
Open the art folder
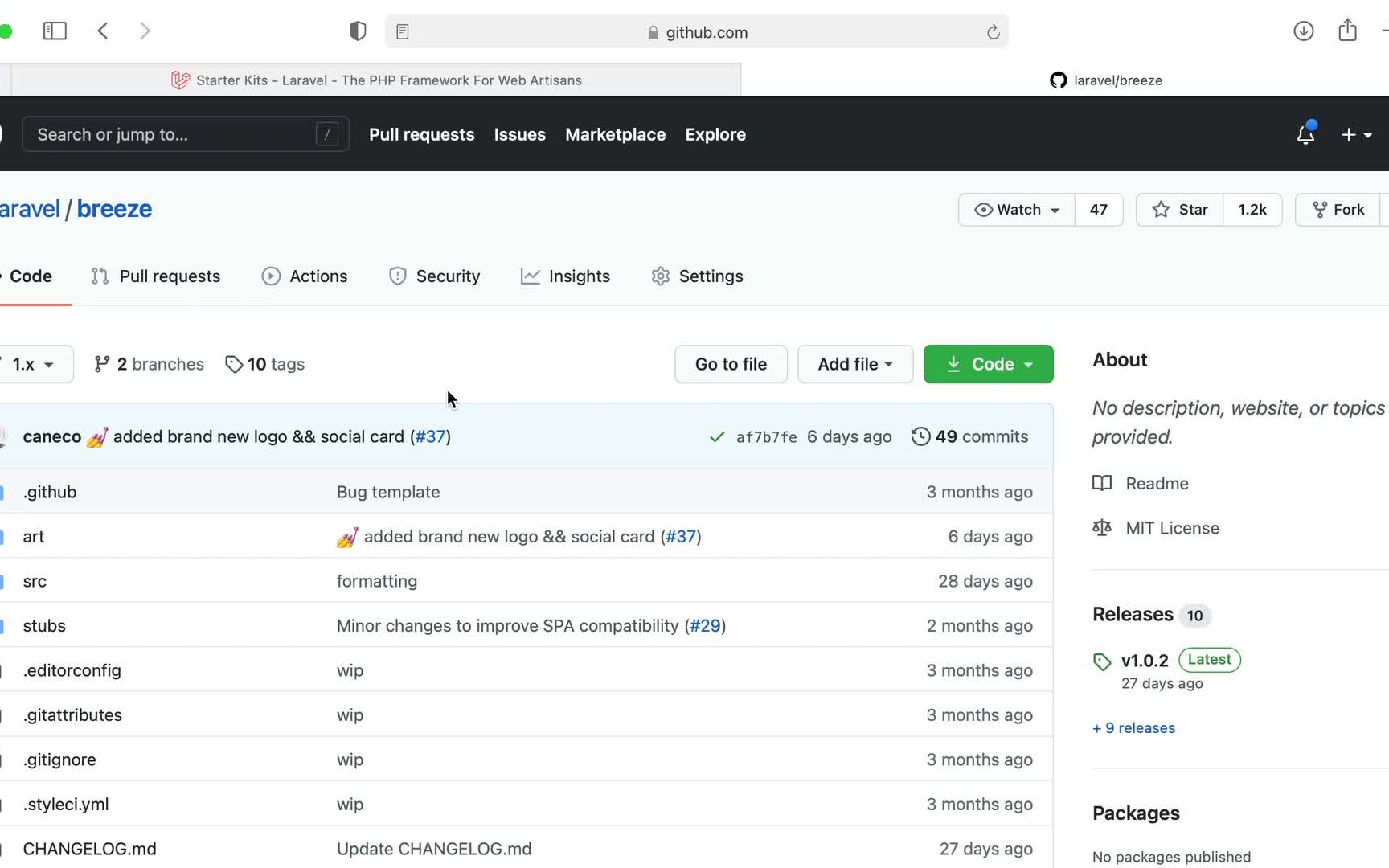pos(34,537)
